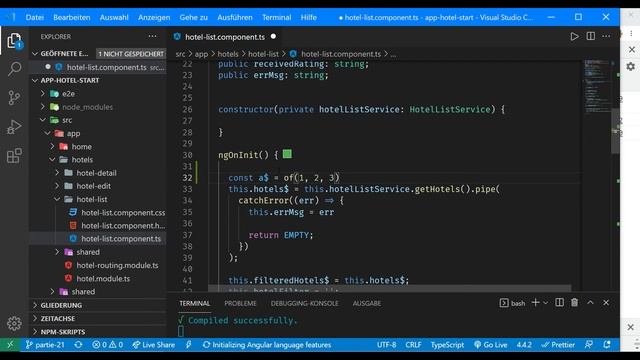Open the Datei menu
Screen dimensions: 640x360
(x=35, y=17)
